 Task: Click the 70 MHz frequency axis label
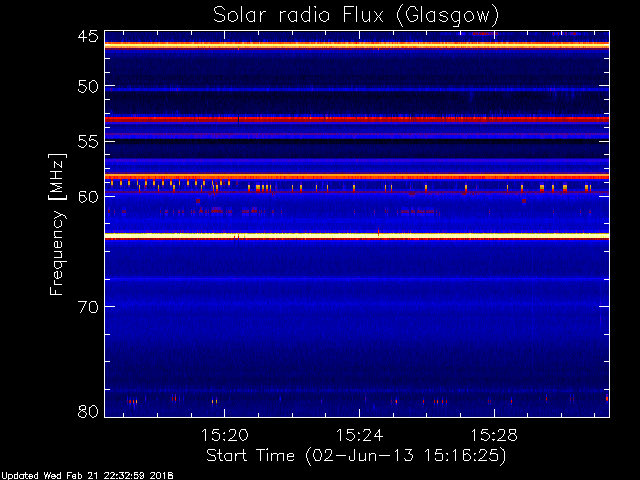tap(88, 307)
